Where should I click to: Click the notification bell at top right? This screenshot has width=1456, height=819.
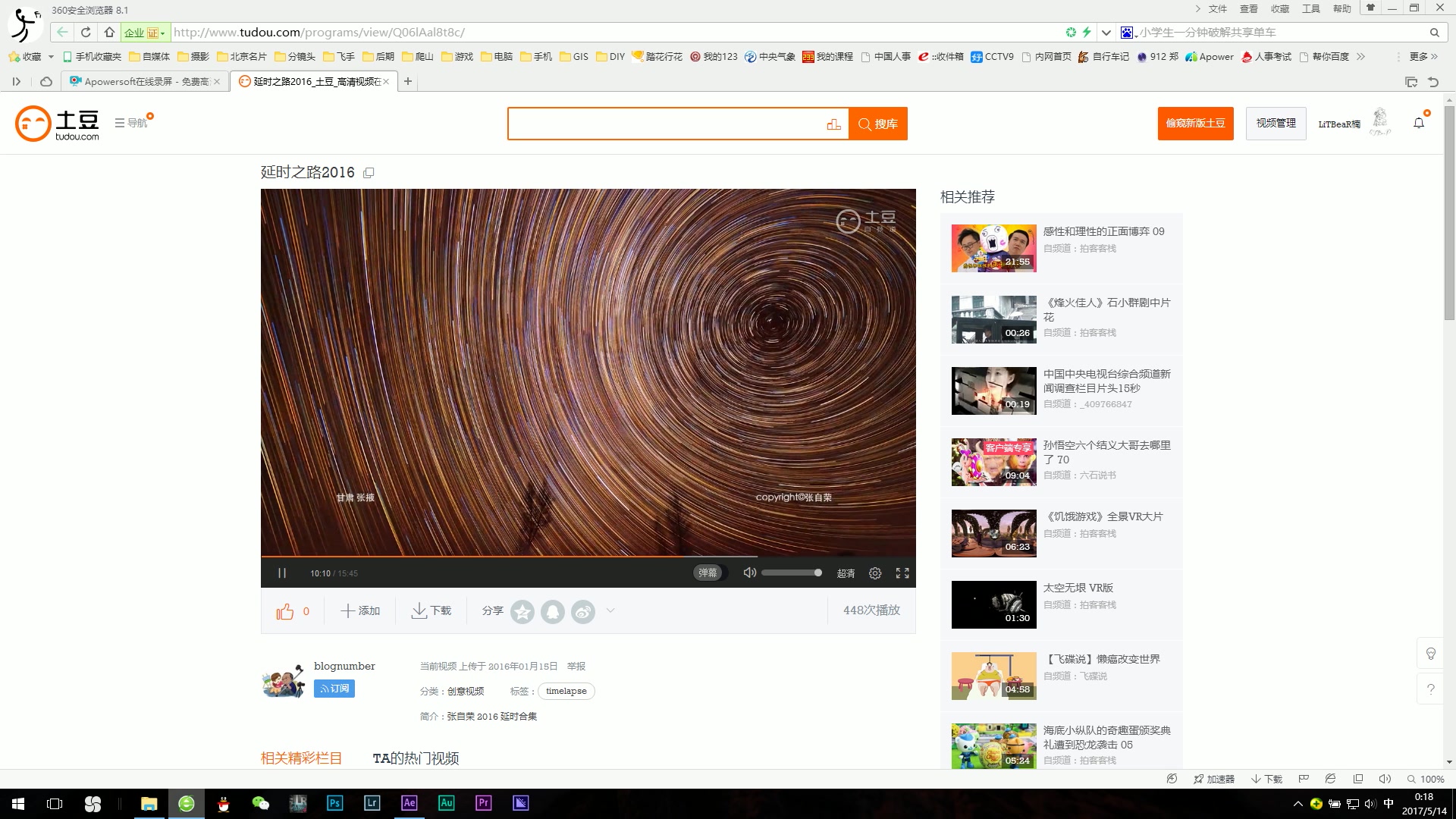click(1418, 122)
